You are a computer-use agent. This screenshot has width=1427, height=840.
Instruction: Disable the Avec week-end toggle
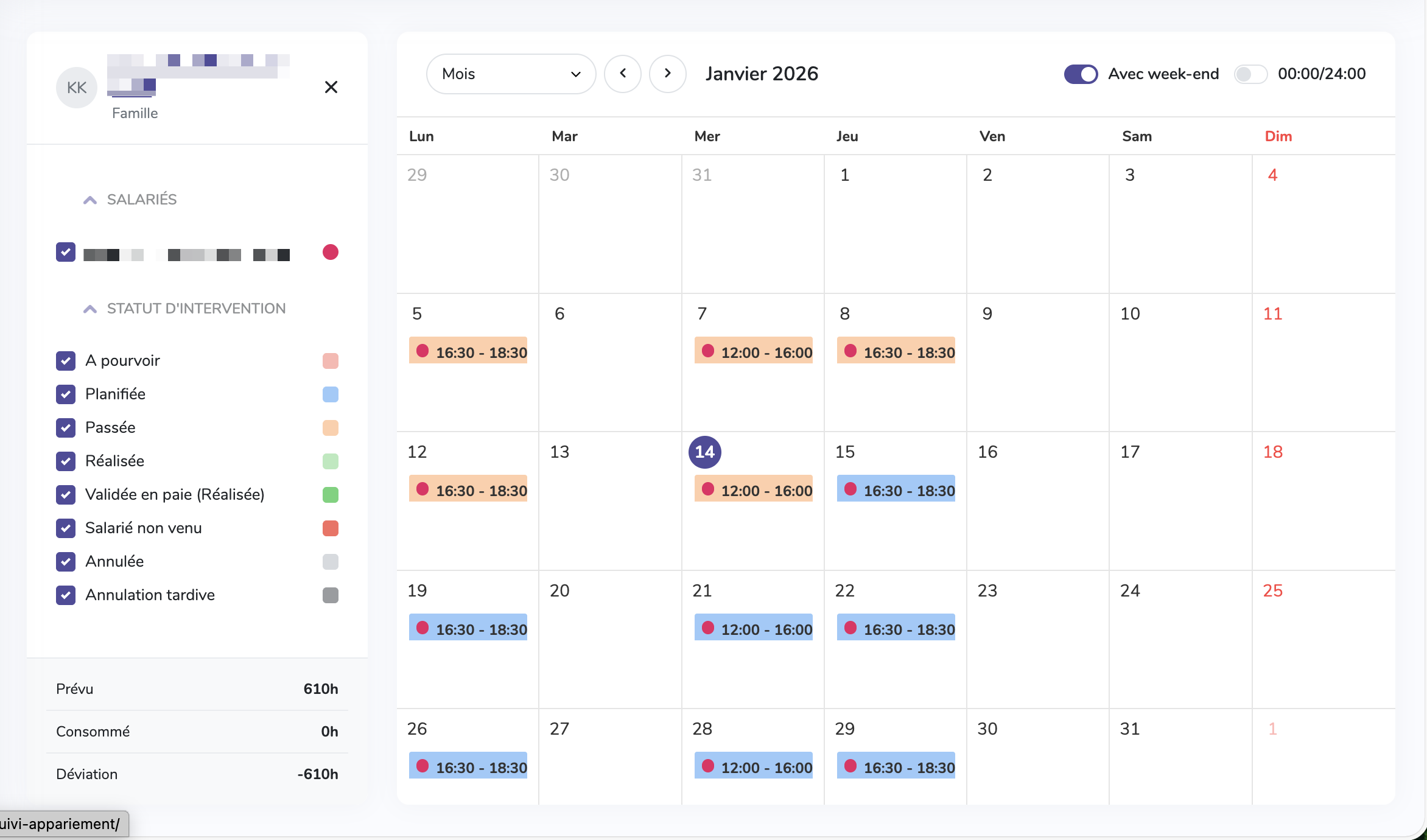(1081, 74)
